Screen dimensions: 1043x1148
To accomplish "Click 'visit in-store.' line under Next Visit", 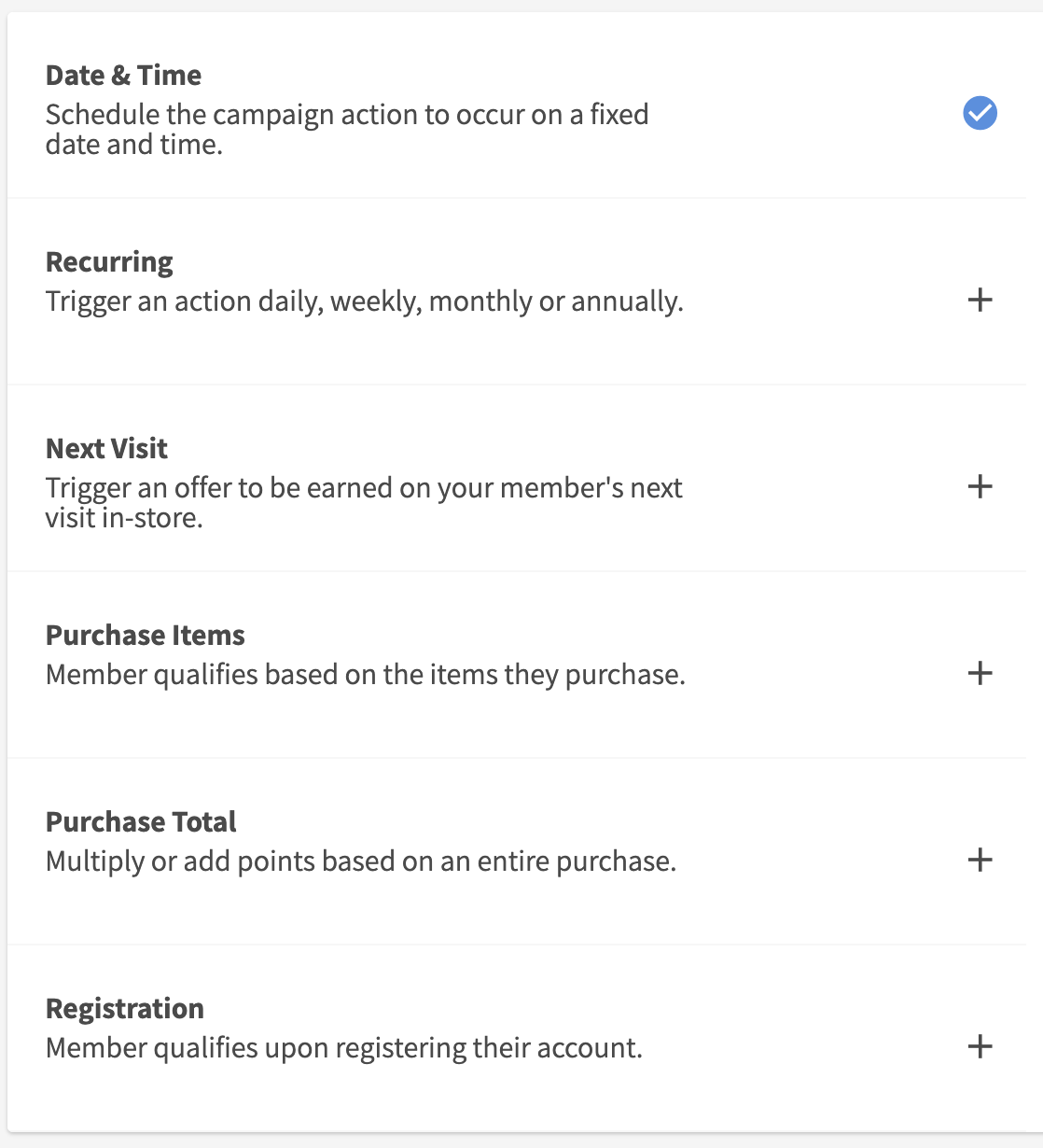I will [x=124, y=518].
